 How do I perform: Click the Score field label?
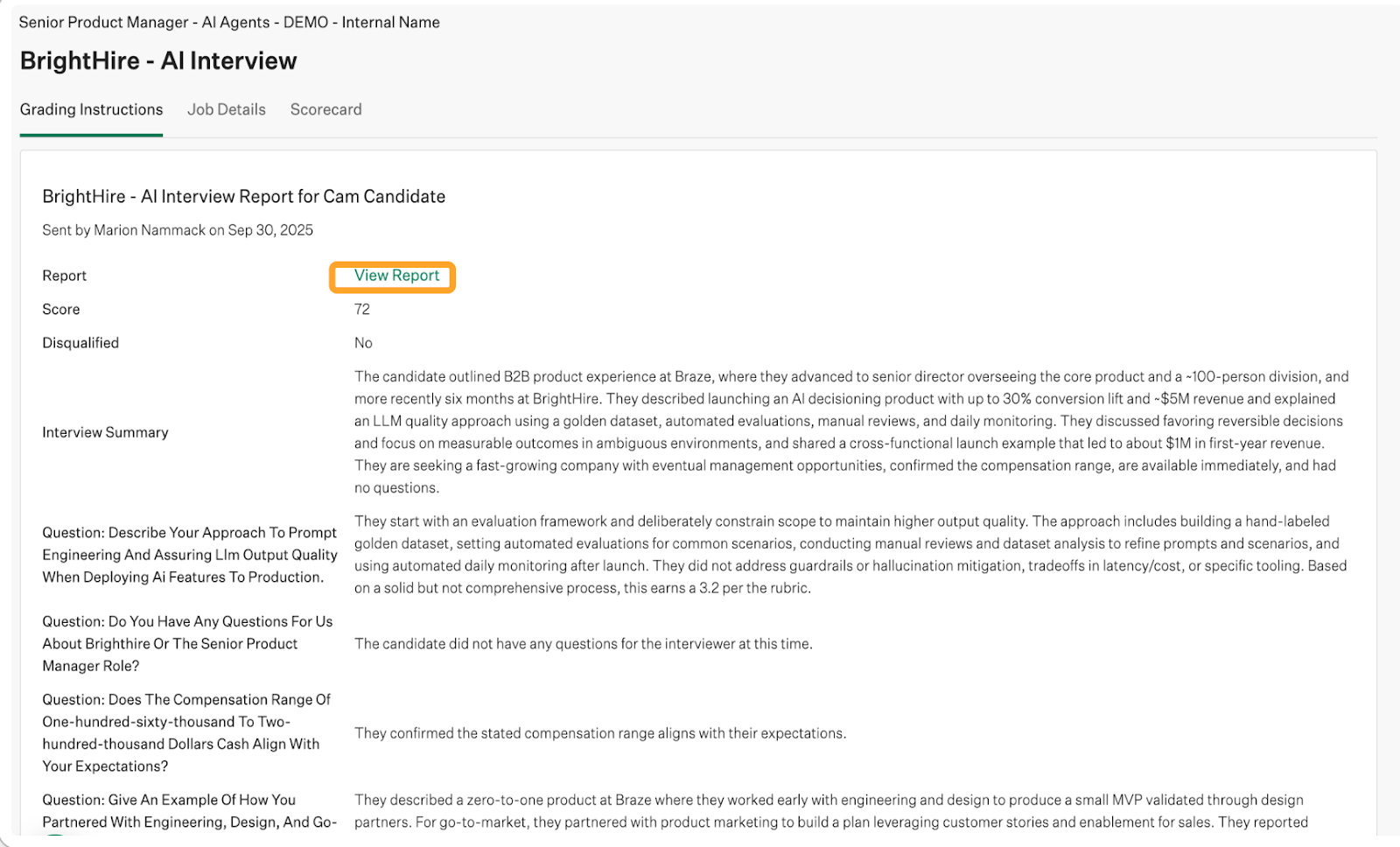pos(60,309)
